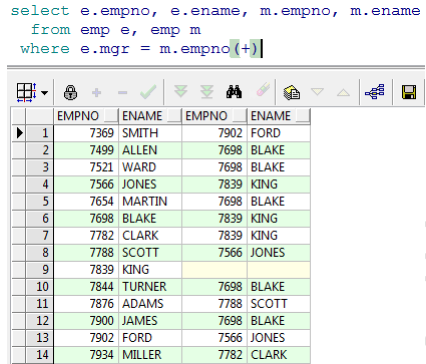Click the SMITH cell
The height and width of the screenshot is (364, 426).
(x=150, y=133)
